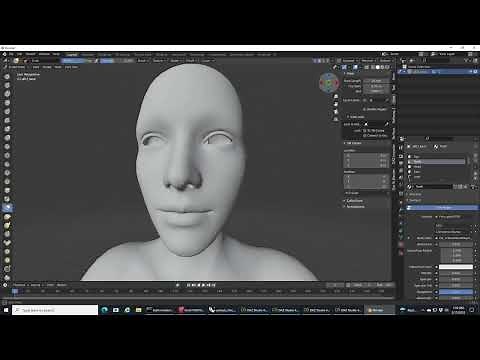Open the Brush settings popover
This screenshot has height=360, width=480.
tap(143, 61)
